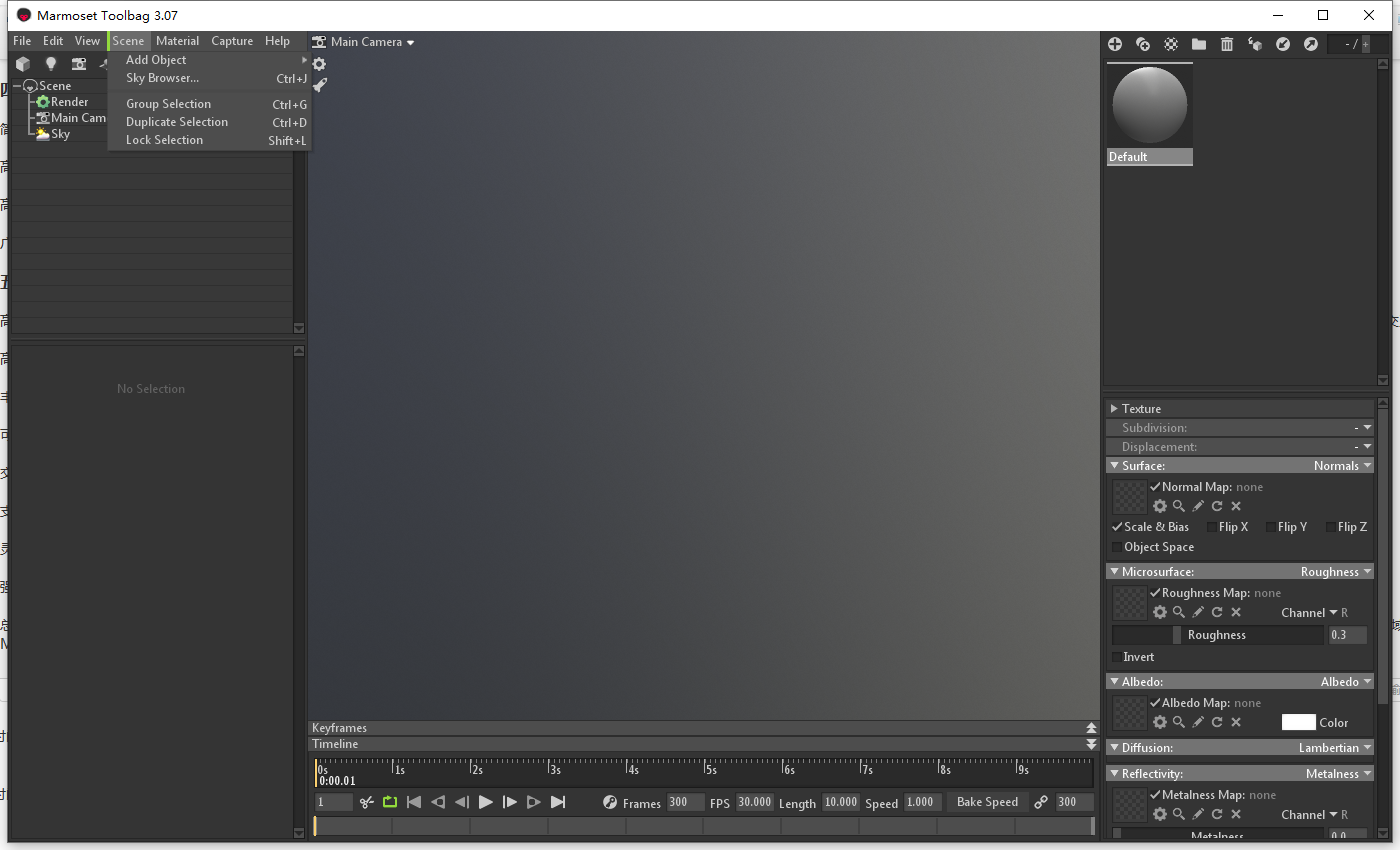Jump to the first frame of the timeline
This screenshot has width=1400, height=850.
[414, 802]
